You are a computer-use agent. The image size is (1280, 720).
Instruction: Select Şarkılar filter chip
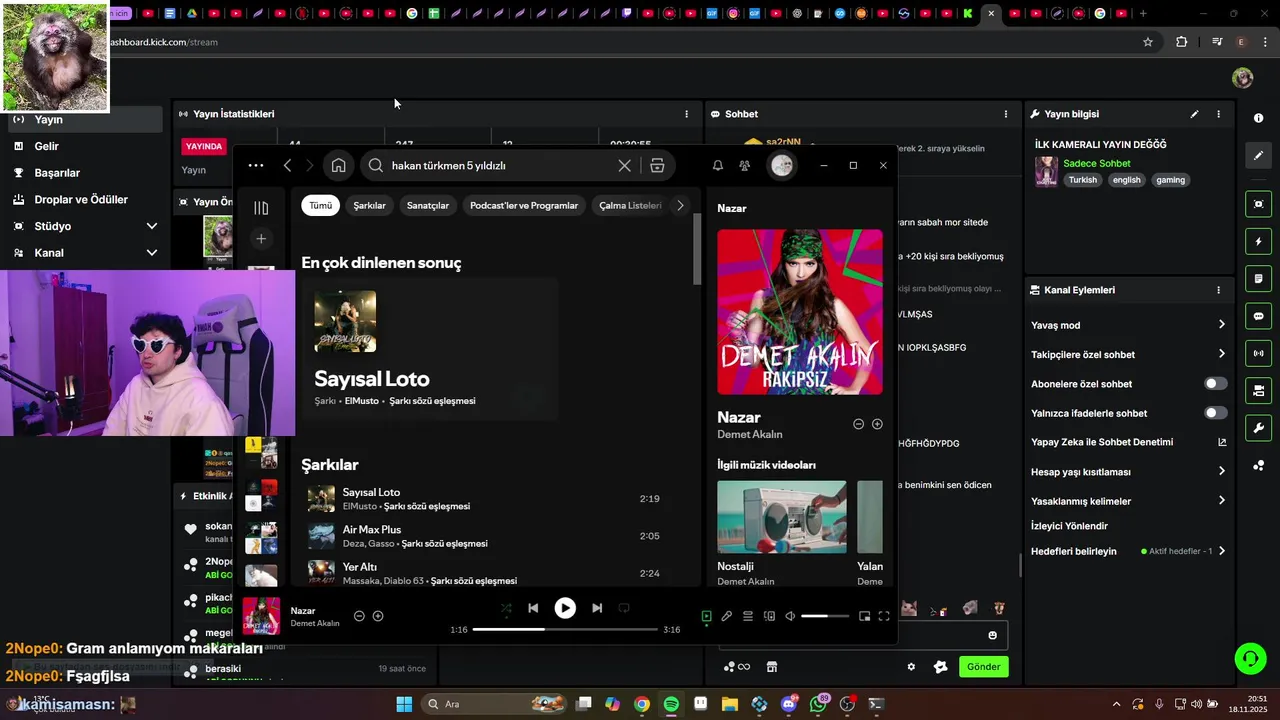click(369, 205)
